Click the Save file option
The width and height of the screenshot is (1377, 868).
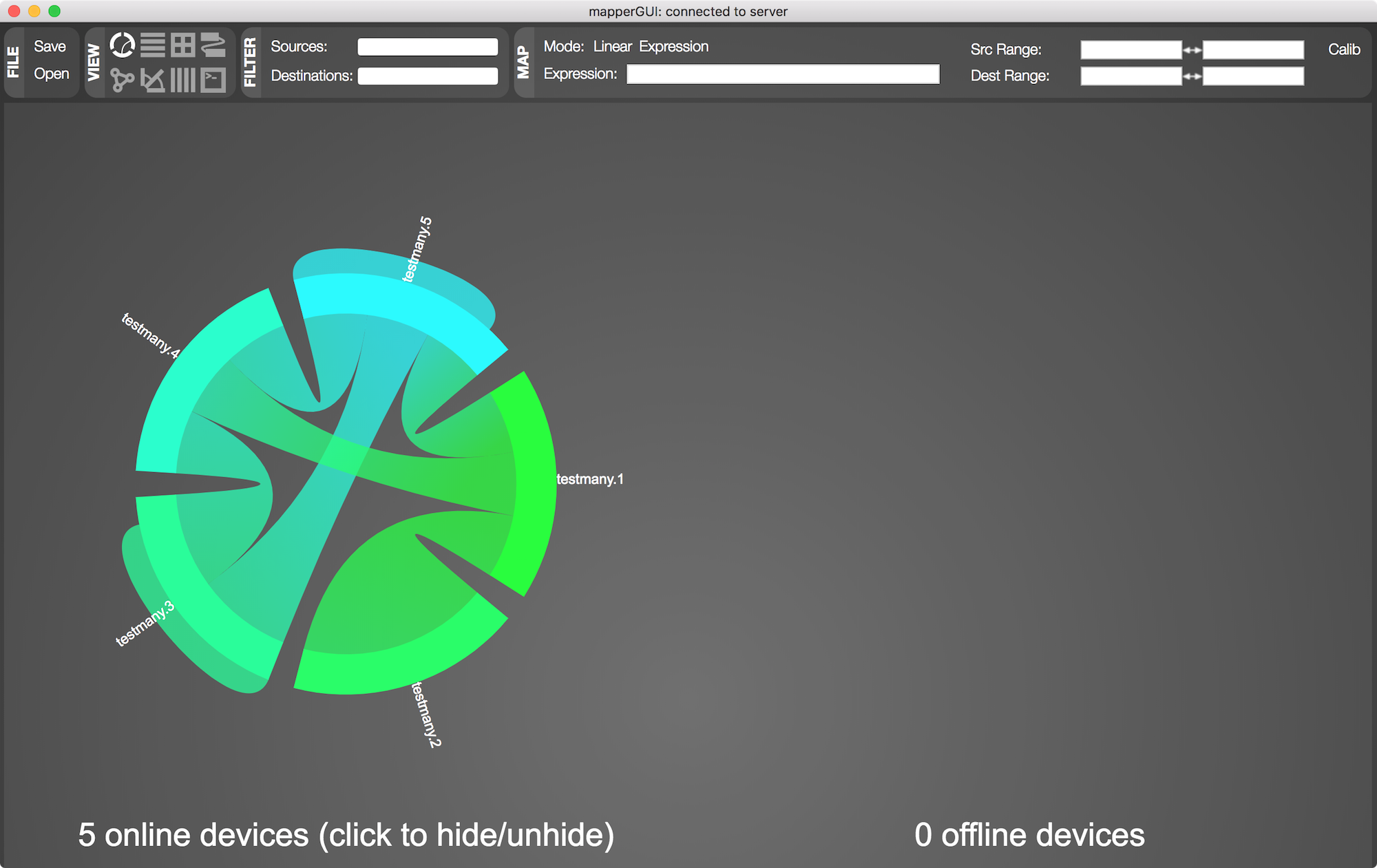click(x=50, y=46)
